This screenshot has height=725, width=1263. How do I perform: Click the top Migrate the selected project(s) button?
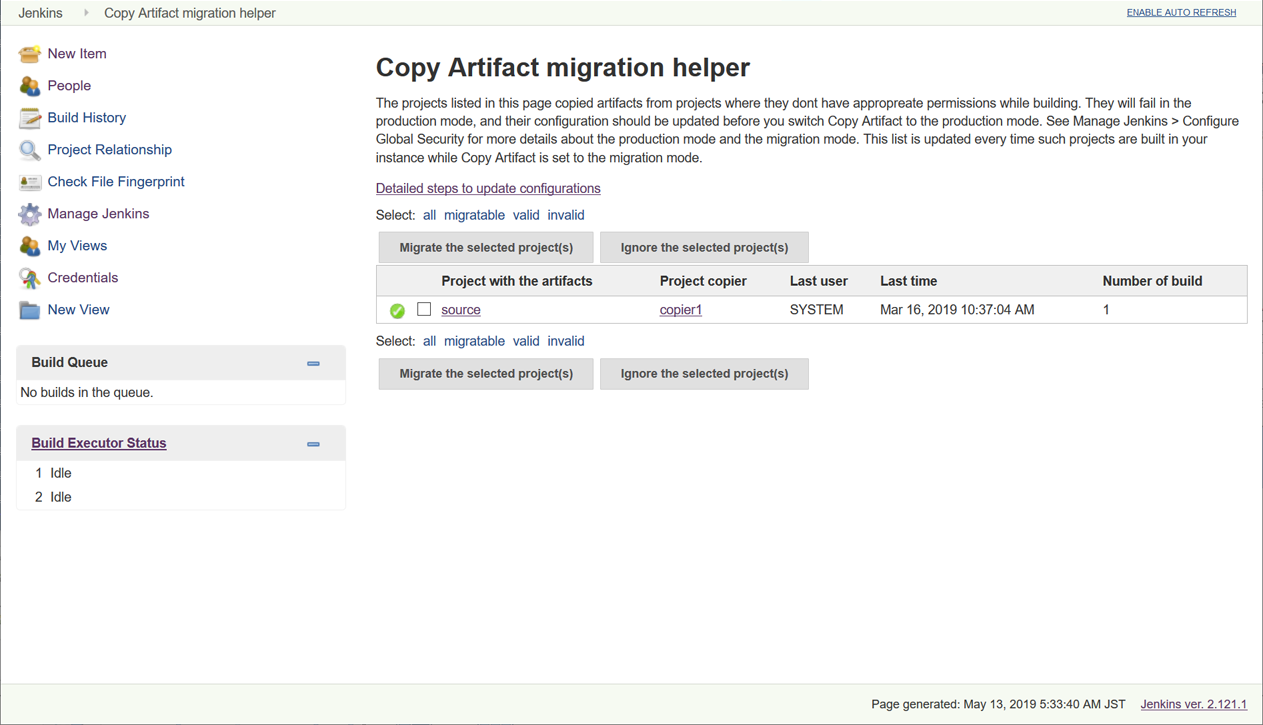pyautogui.click(x=486, y=248)
